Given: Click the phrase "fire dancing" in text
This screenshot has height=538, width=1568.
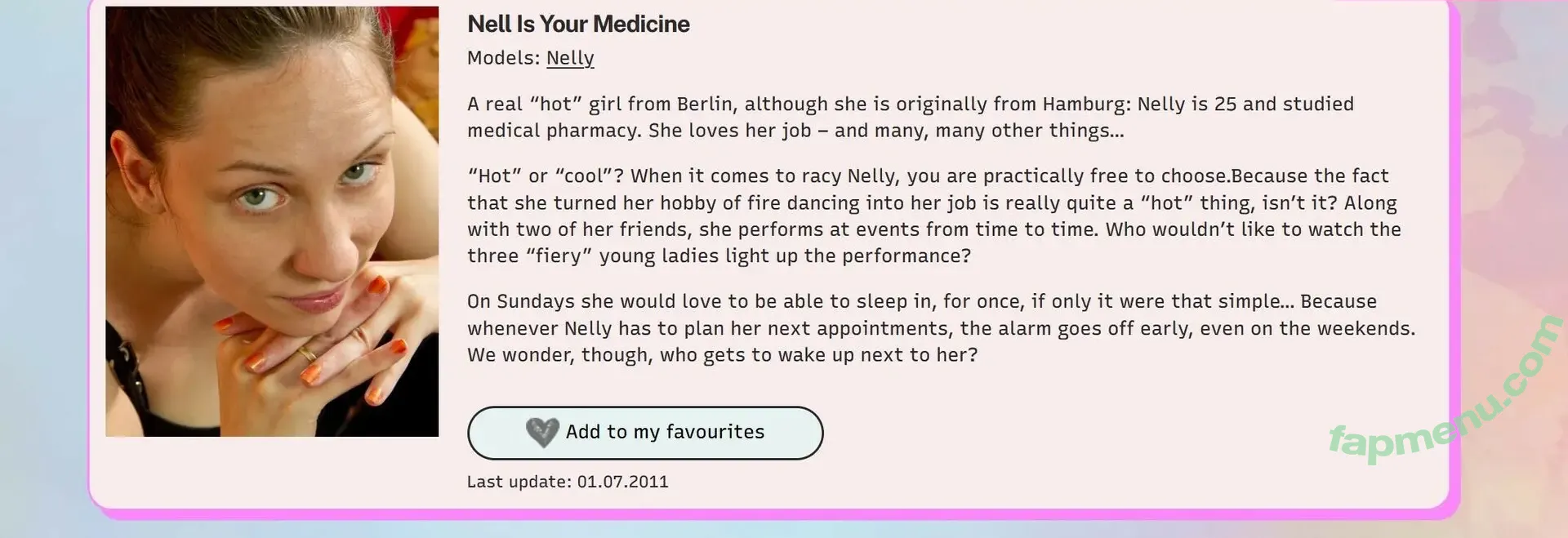Looking at the screenshot, I should click(x=781, y=202).
